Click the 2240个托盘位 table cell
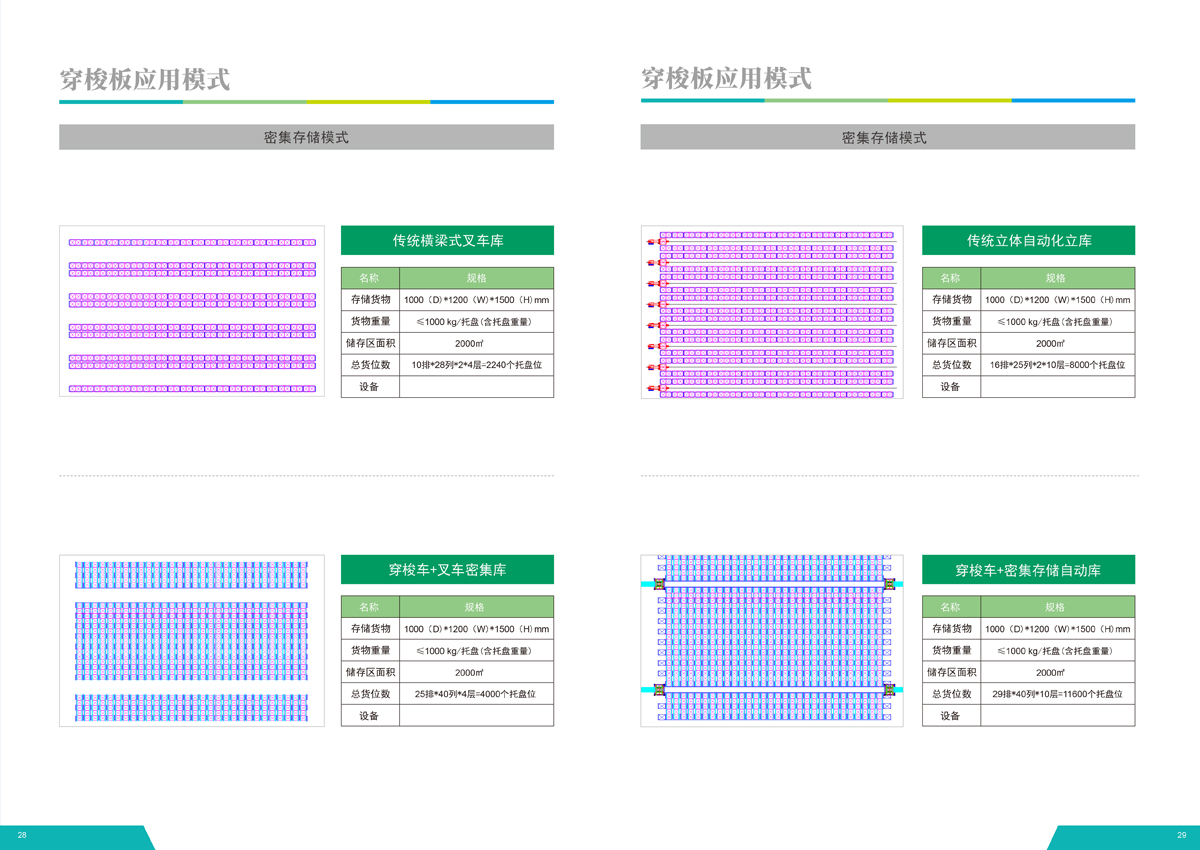Screen dimensions: 1200x850 point(476,365)
